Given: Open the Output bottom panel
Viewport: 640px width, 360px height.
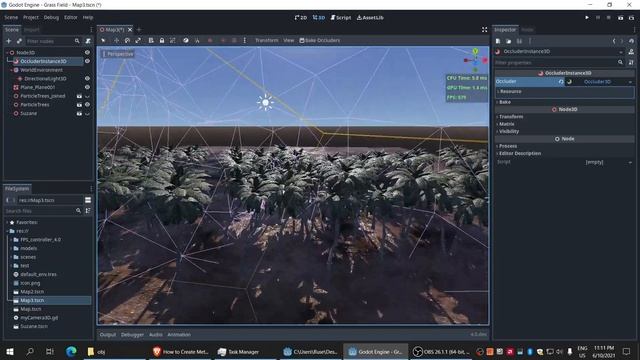Looking at the screenshot, I should (x=108, y=335).
